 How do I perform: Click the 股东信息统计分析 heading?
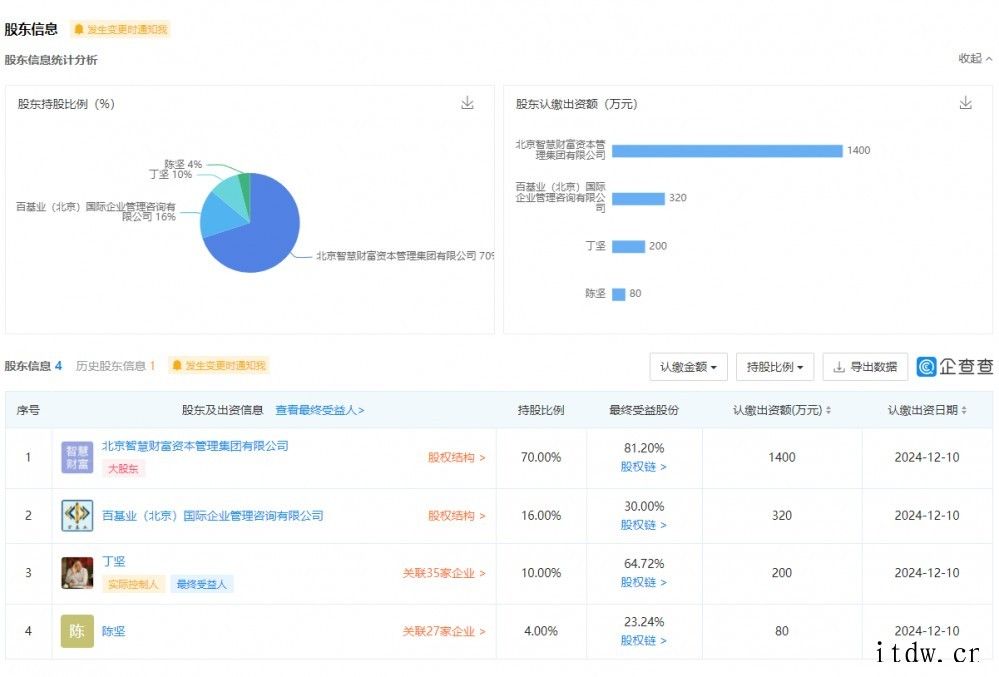pos(51,60)
